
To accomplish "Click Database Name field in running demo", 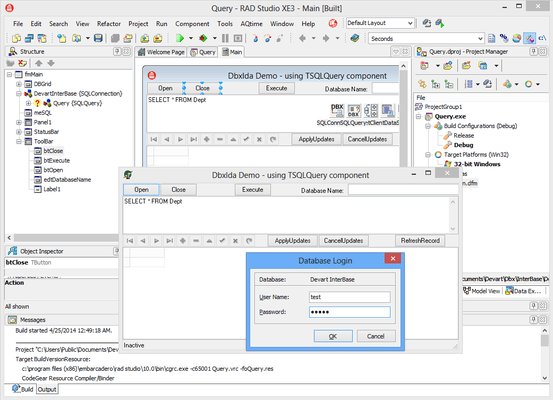I will (403, 190).
